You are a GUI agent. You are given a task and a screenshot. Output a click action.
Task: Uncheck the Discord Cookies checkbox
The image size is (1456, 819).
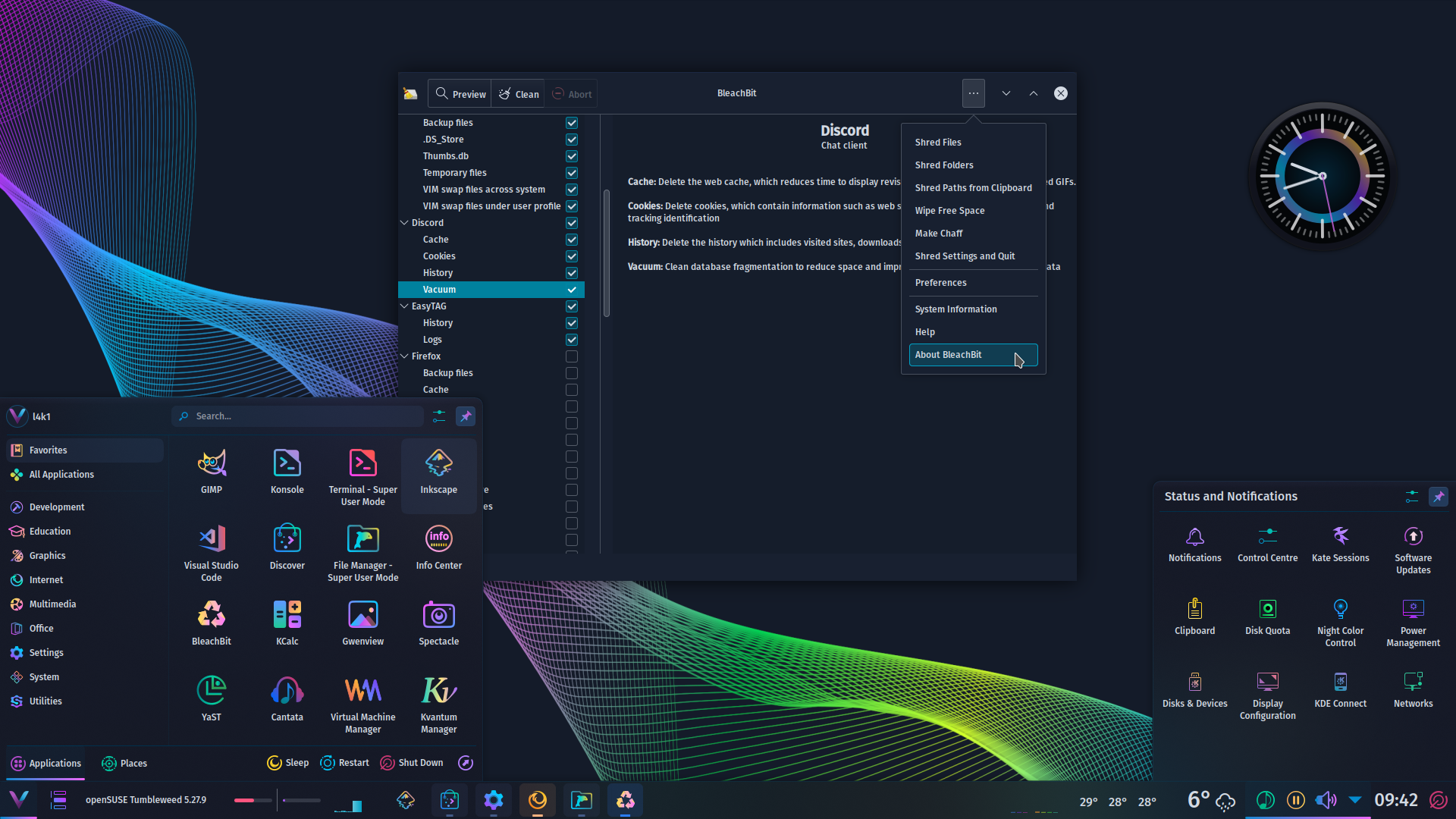point(572,256)
